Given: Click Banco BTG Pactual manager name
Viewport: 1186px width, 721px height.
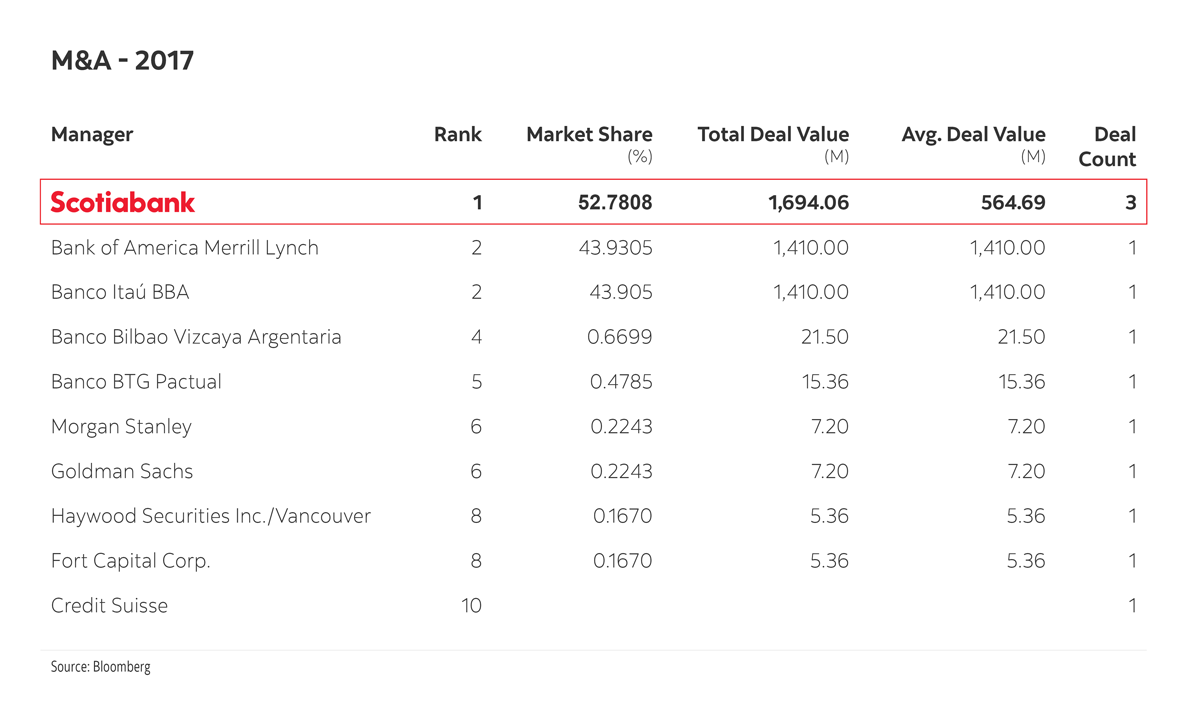Looking at the screenshot, I should pos(136,382).
